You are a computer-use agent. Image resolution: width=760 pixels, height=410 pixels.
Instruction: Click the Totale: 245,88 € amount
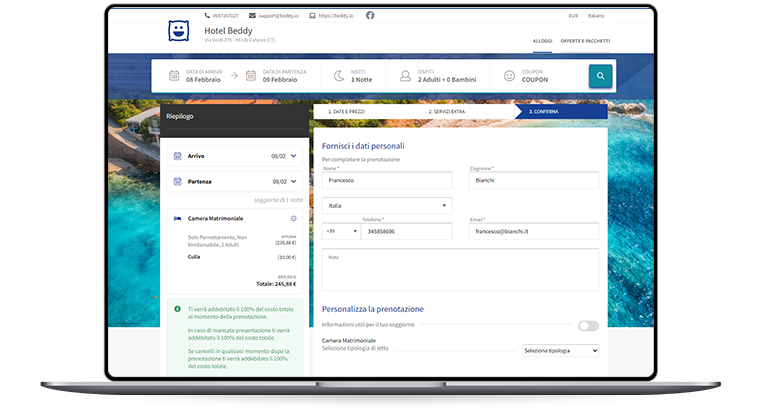(276, 284)
